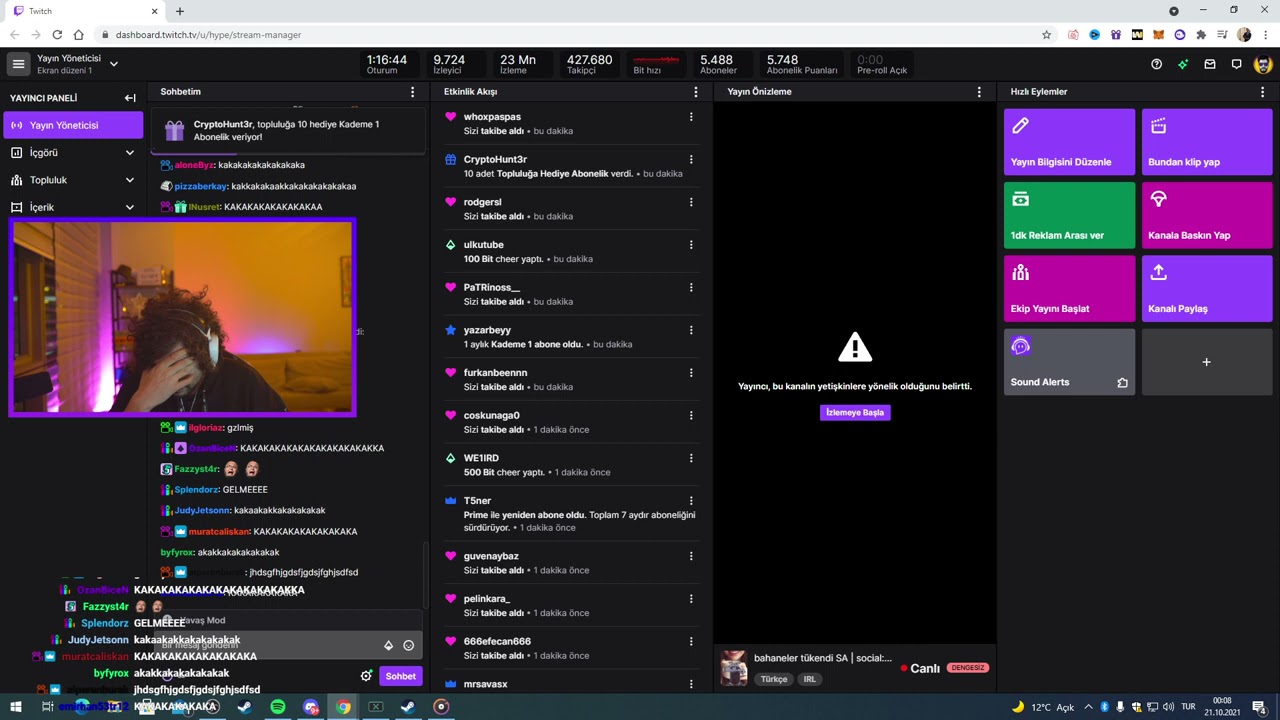Click the sparkle icon in dashboard header
This screenshot has height=720, width=1280.
[x=1183, y=64]
